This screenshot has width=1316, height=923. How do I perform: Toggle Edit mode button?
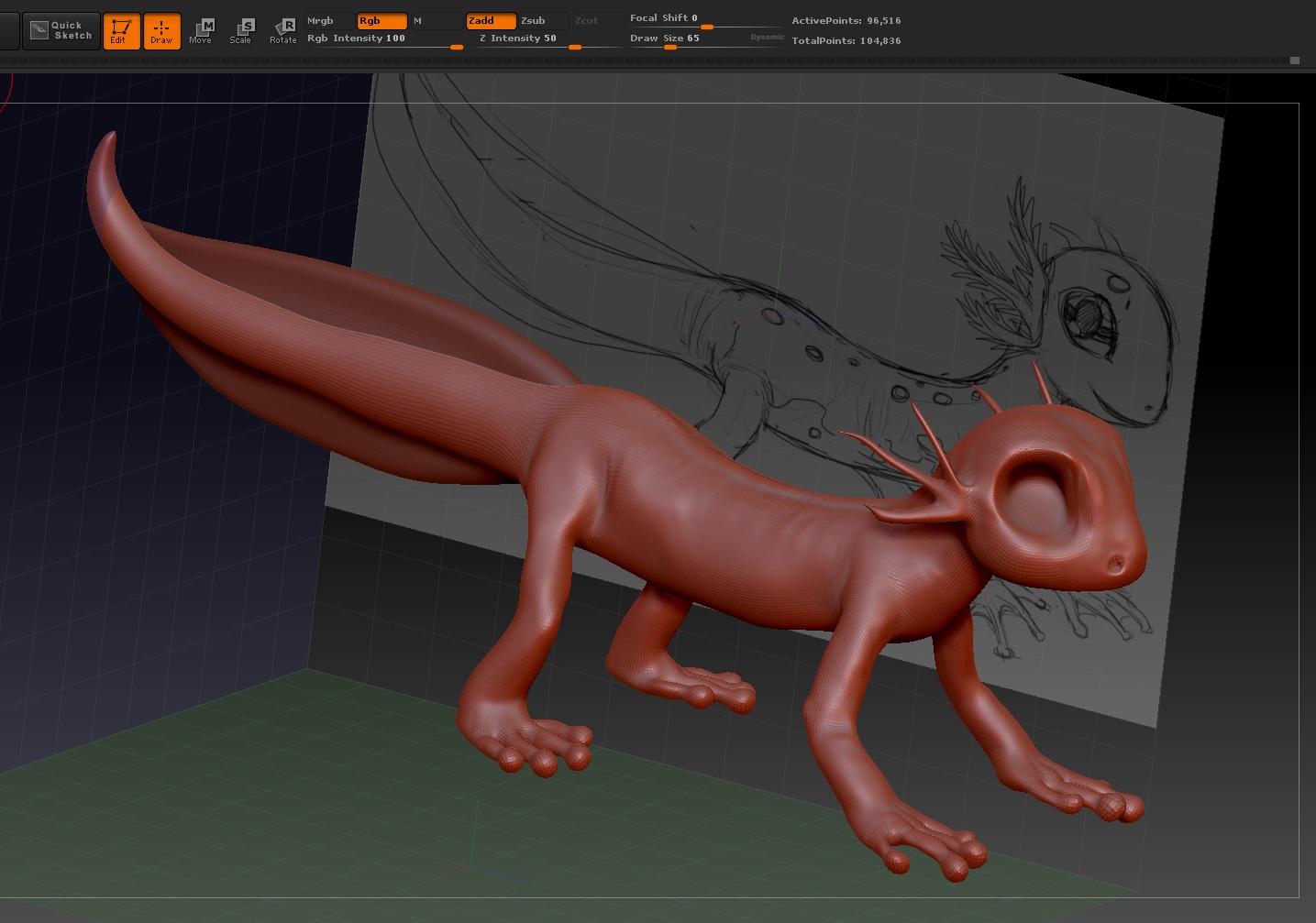click(x=120, y=31)
